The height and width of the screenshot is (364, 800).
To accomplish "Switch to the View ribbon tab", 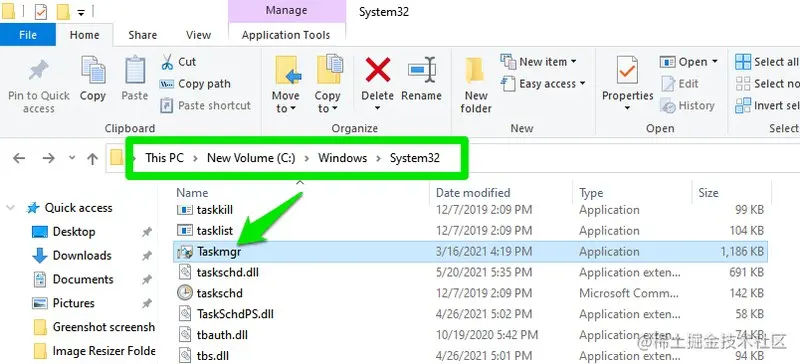I will pos(198,35).
